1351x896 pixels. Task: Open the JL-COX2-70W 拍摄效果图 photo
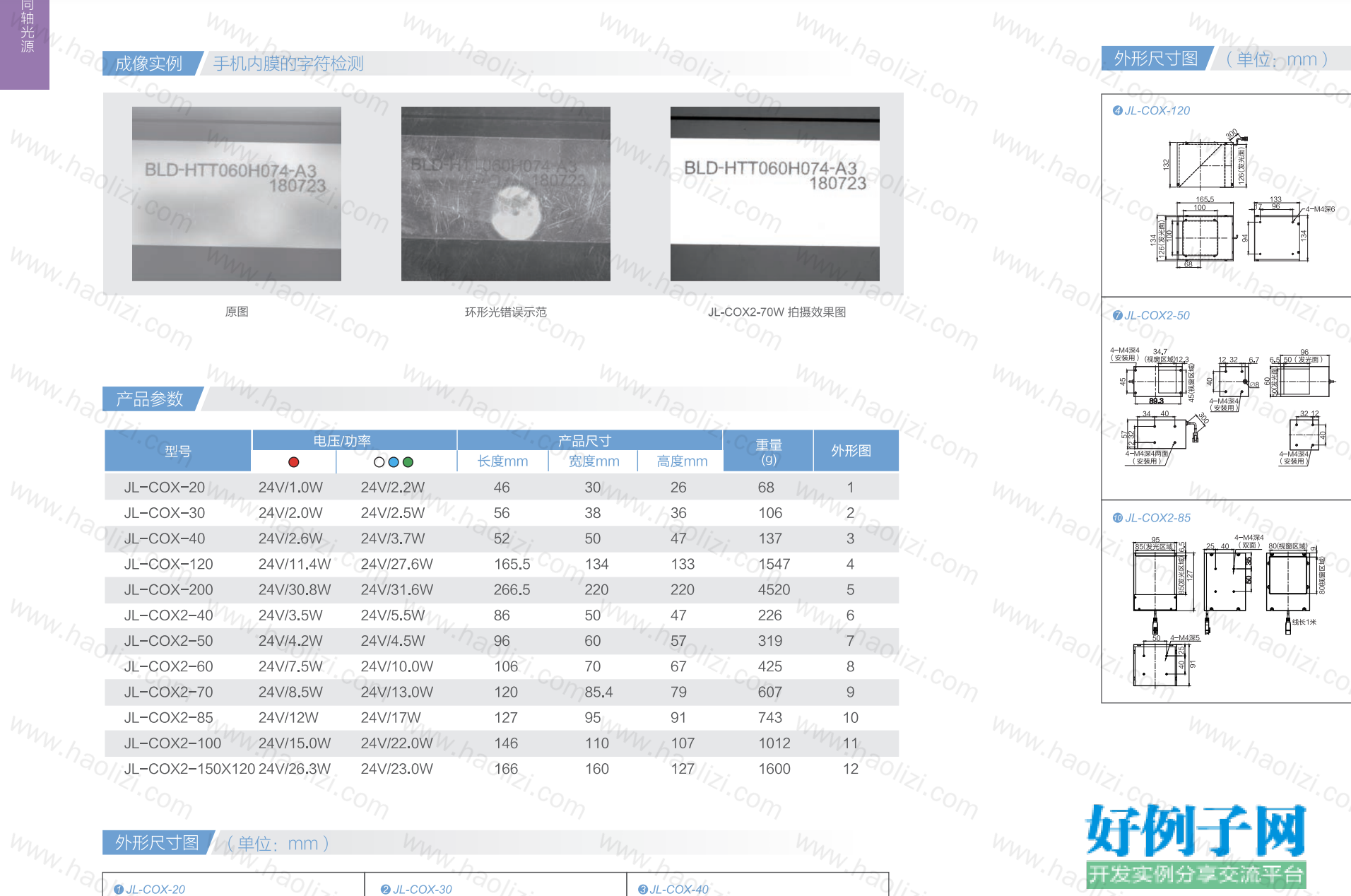(x=775, y=194)
